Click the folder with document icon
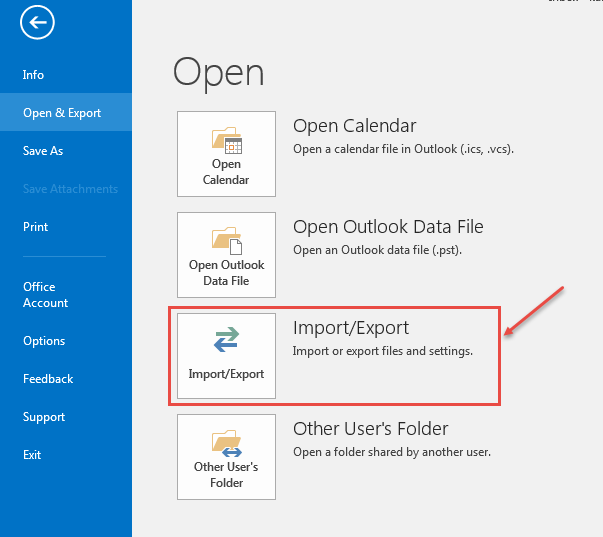This screenshot has height=537, width=603. (x=227, y=241)
